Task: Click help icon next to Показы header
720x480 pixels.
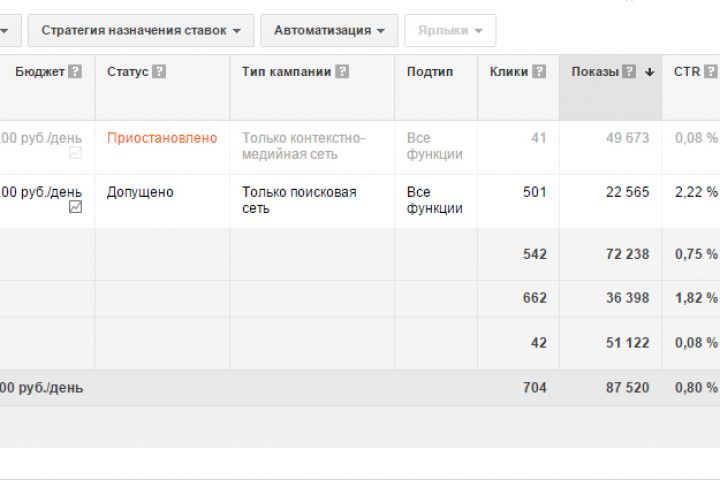Action: pos(629,72)
